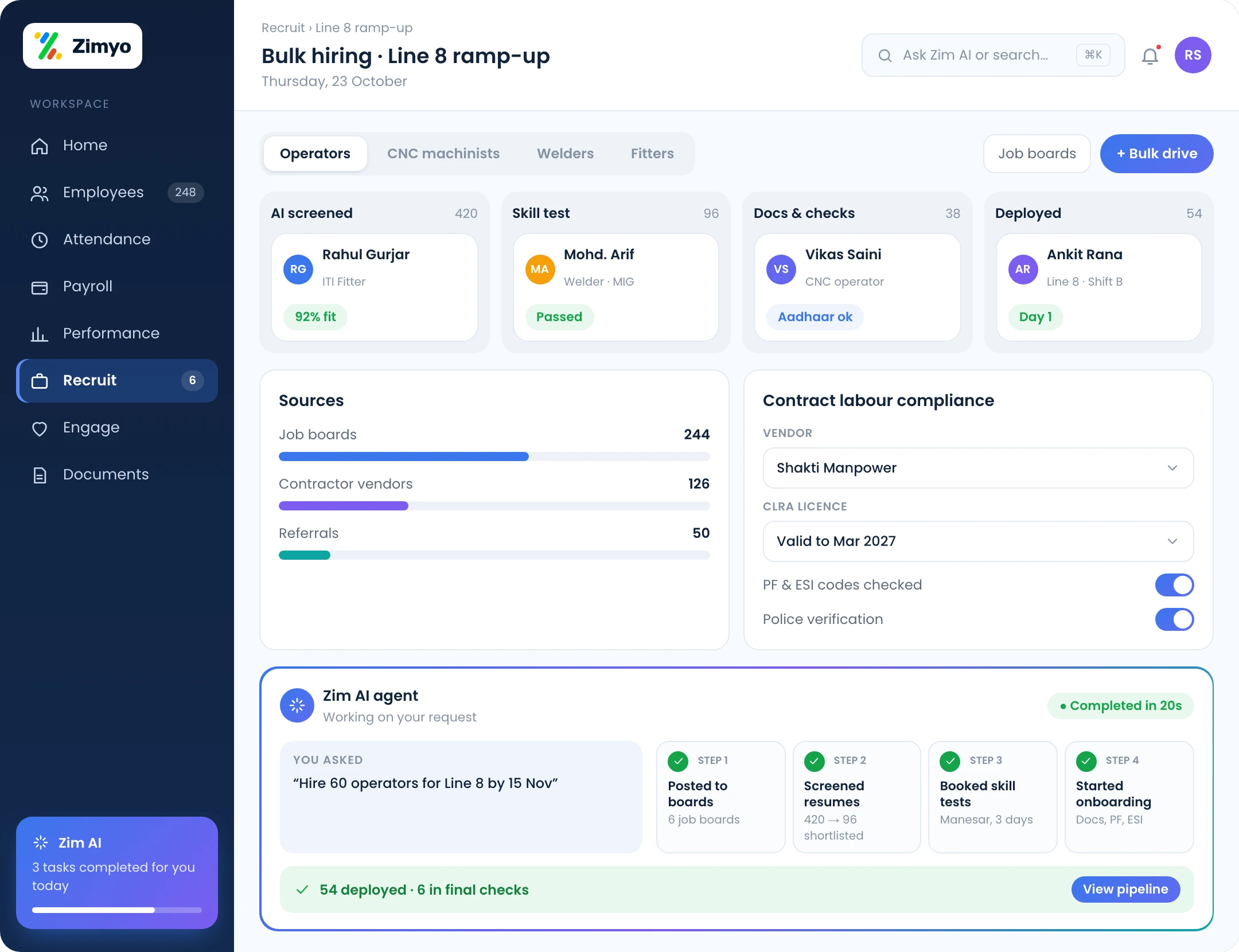Click the Employees people icon
The image size is (1239, 952).
40,193
